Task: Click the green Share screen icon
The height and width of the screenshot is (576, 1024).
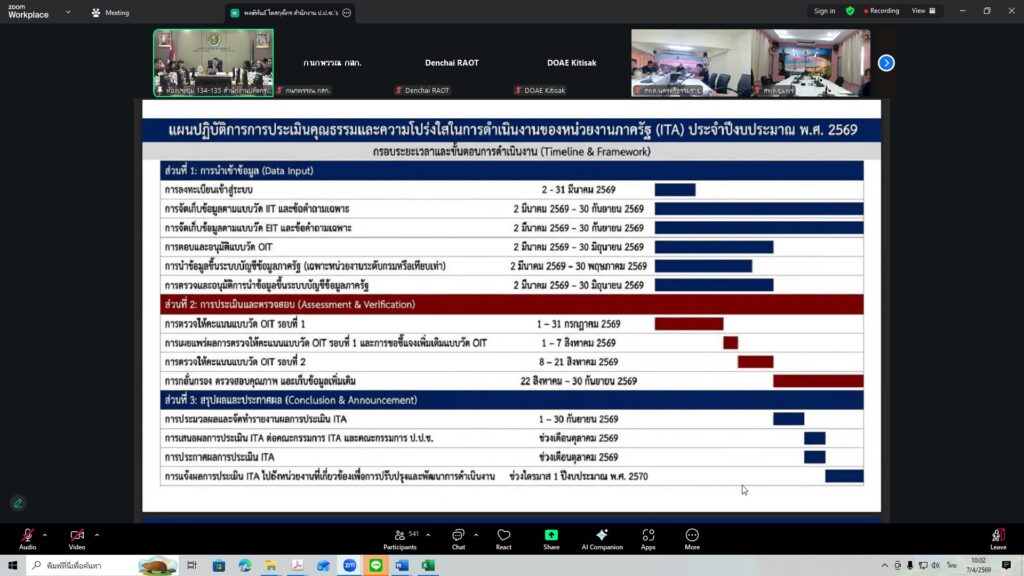Action: click(x=551, y=538)
